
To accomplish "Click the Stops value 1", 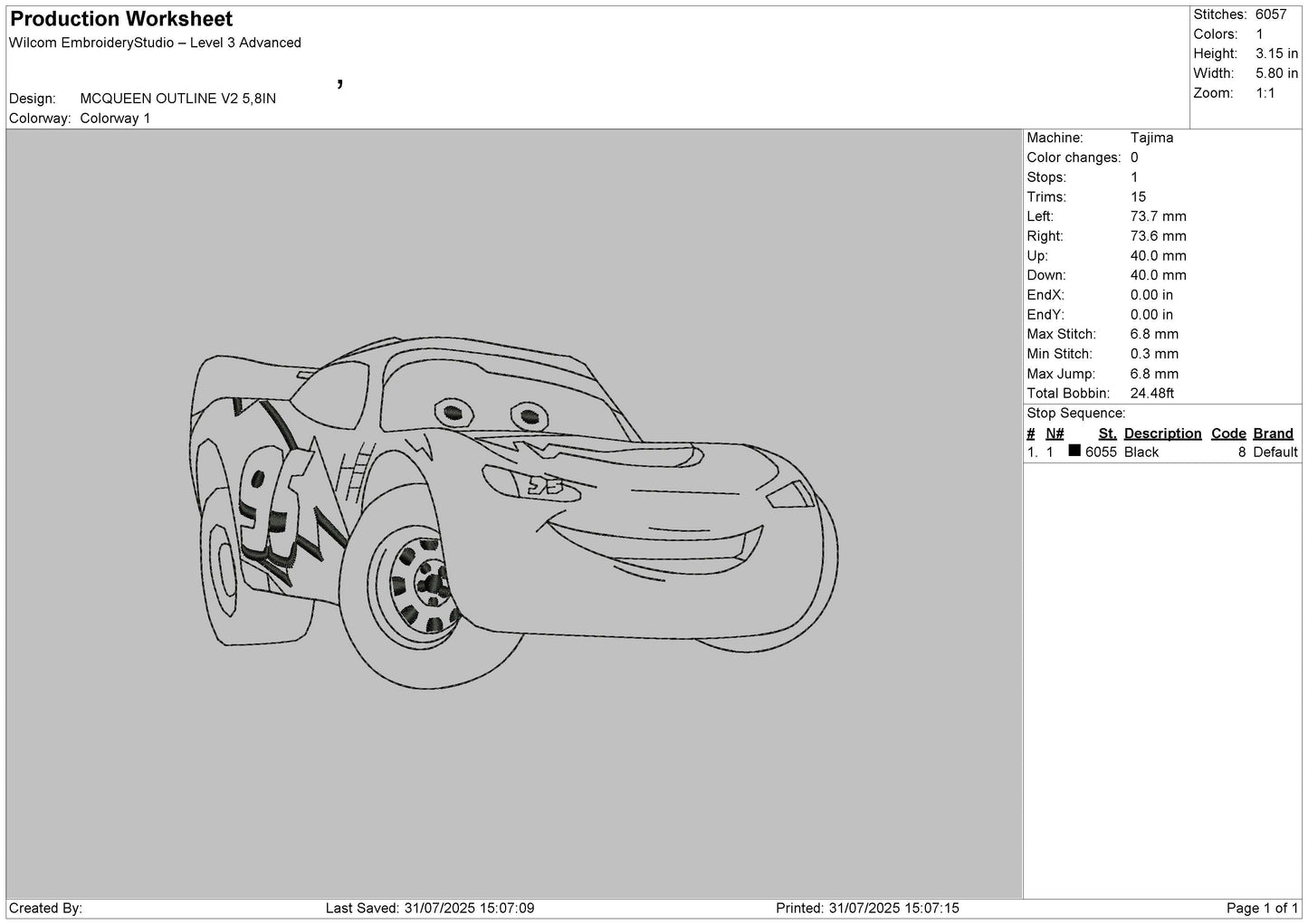I will click(1134, 177).
